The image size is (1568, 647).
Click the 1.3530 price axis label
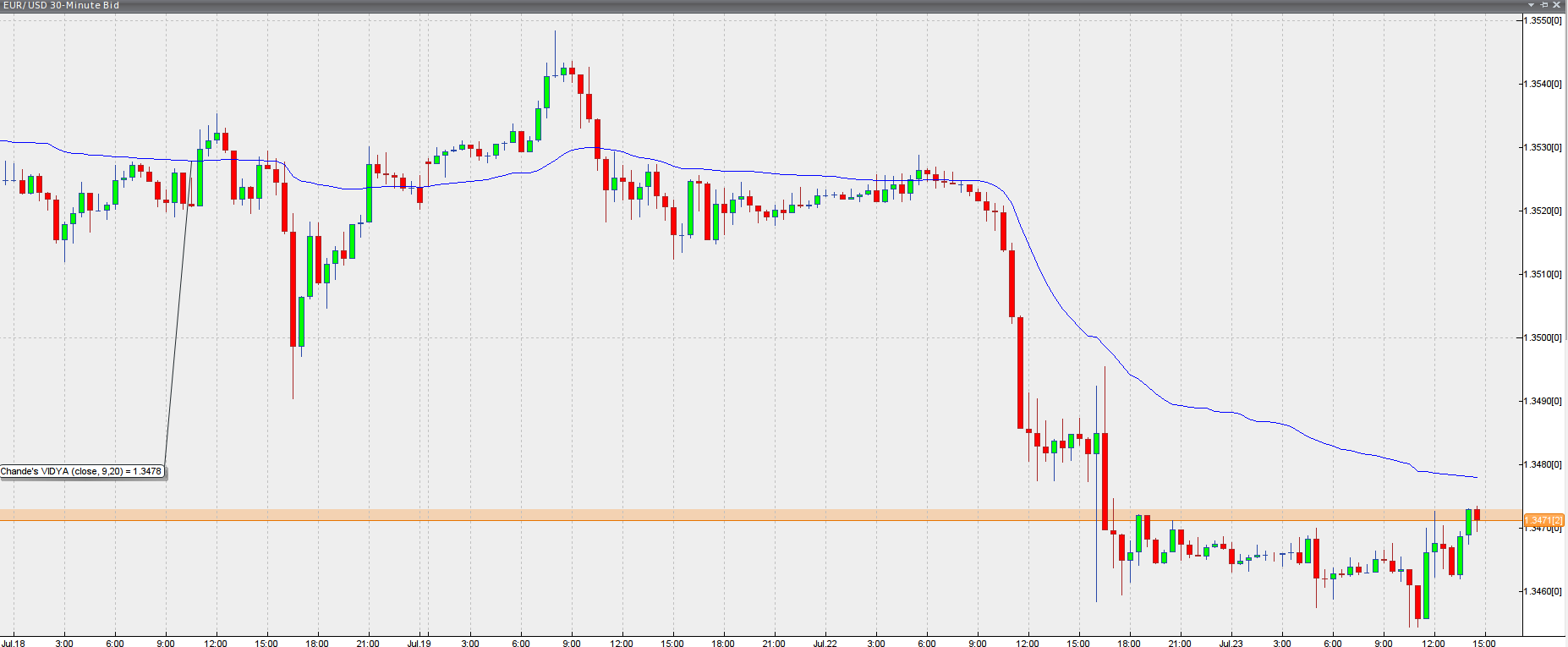tap(1543, 147)
